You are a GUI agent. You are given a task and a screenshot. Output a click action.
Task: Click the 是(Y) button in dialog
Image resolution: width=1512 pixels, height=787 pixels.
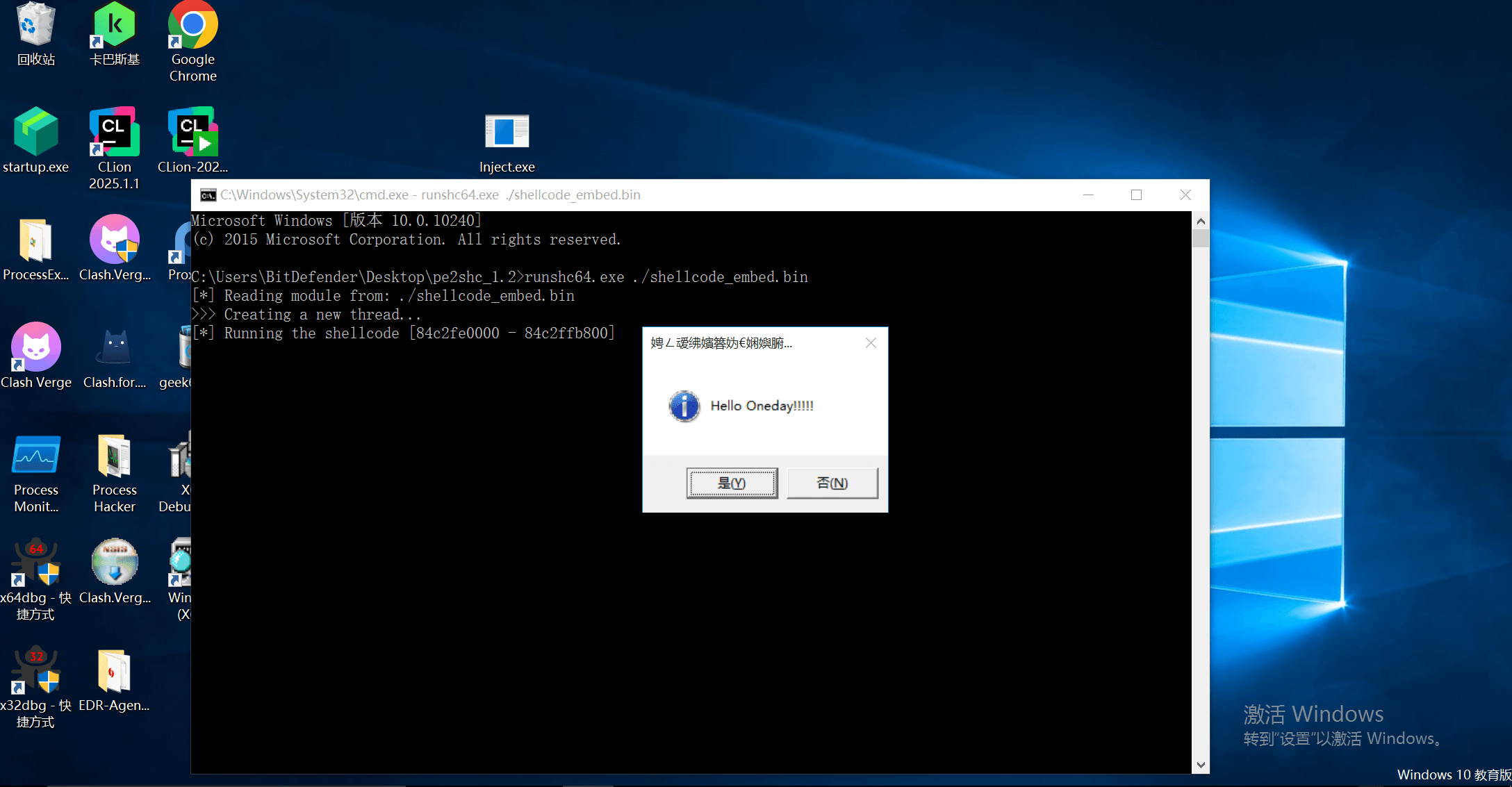point(732,483)
